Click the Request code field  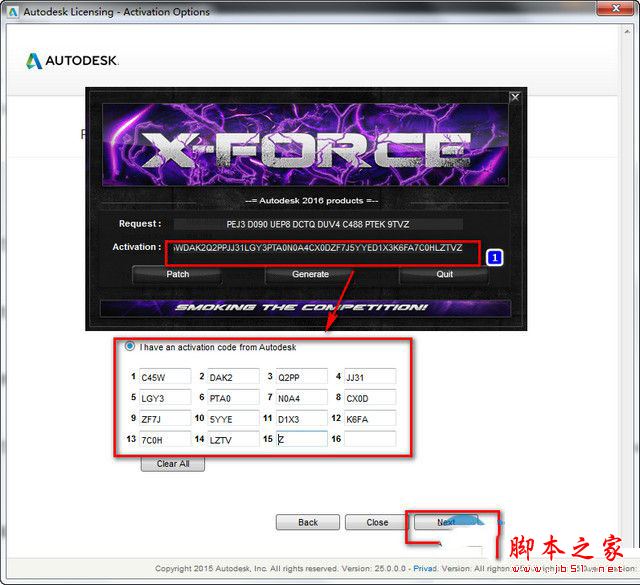tap(318, 224)
